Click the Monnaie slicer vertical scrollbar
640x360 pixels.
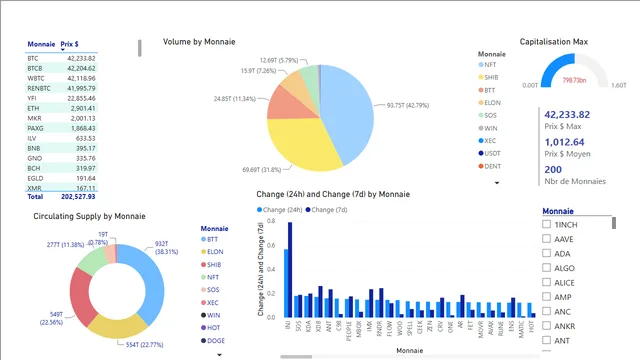pyautogui.click(x=613, y=223)
